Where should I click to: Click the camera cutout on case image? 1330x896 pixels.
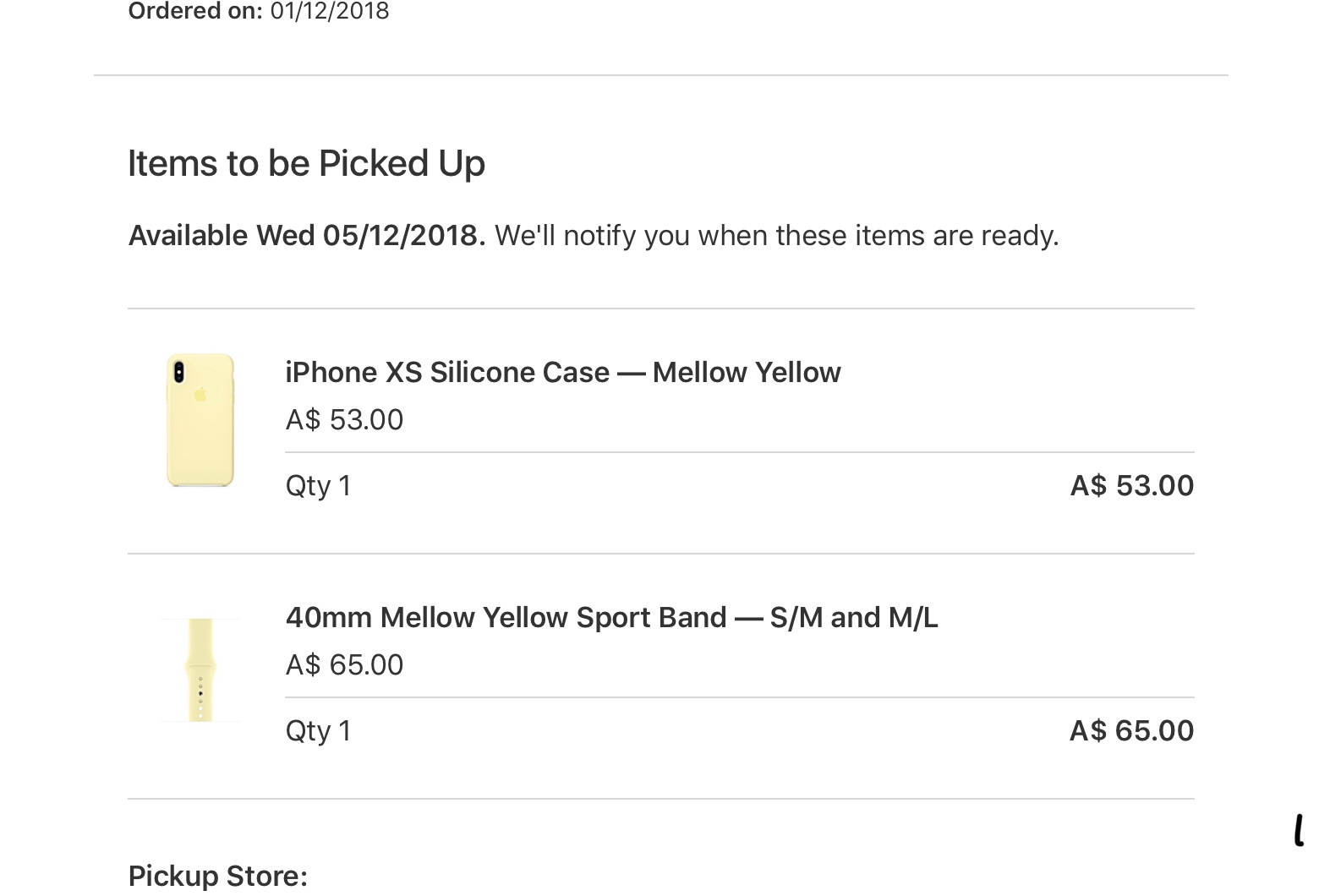pos(178,372)
